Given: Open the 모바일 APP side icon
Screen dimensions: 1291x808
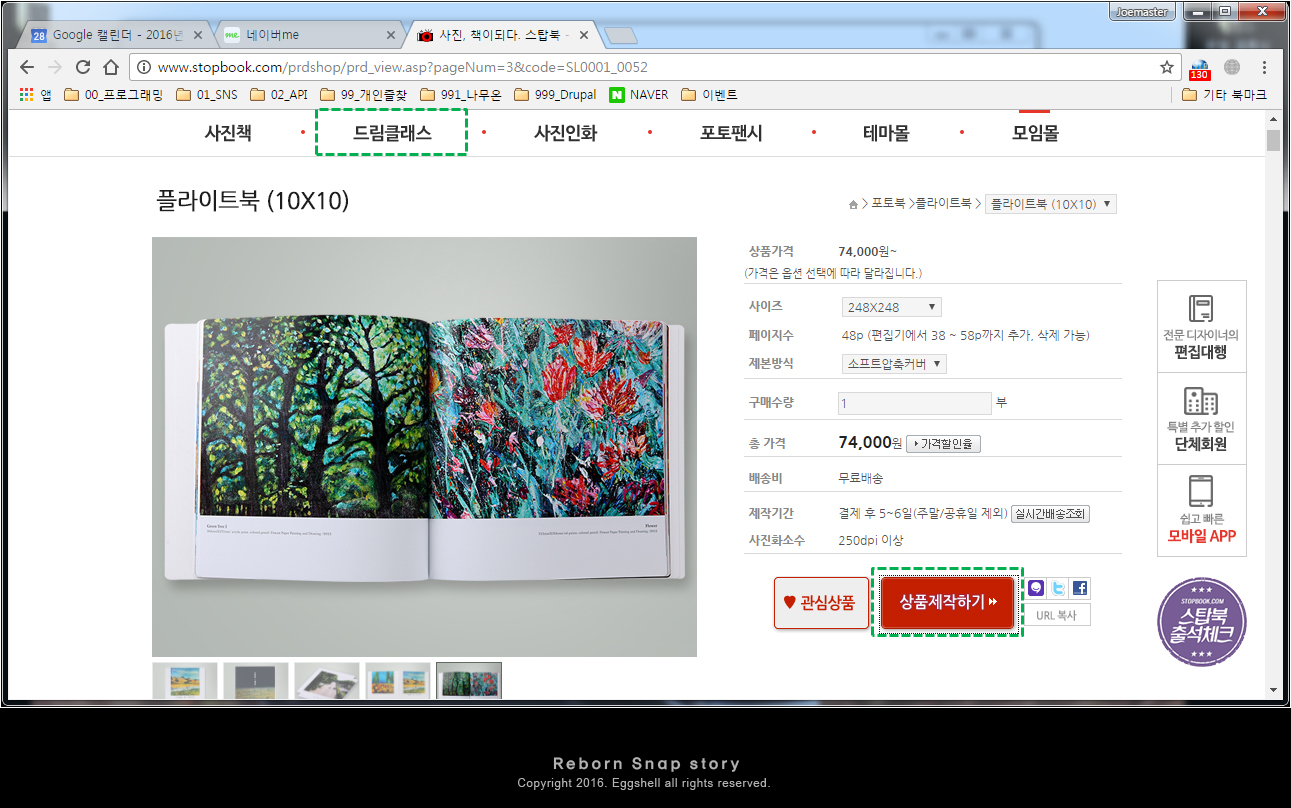Looking at the screenshot, I should [x=1201, y=510].
